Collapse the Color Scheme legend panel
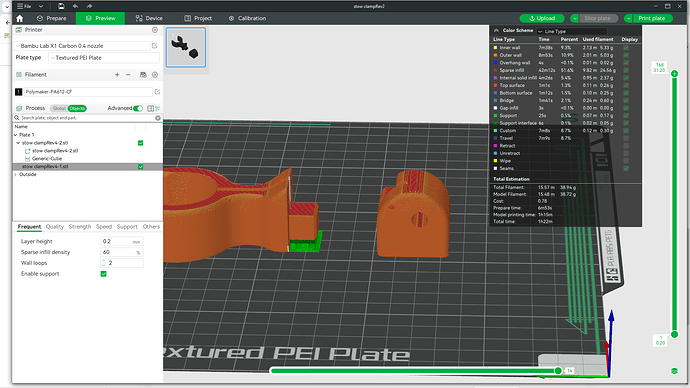The height and width of the screenshot is (388, 690). point(496,31)
